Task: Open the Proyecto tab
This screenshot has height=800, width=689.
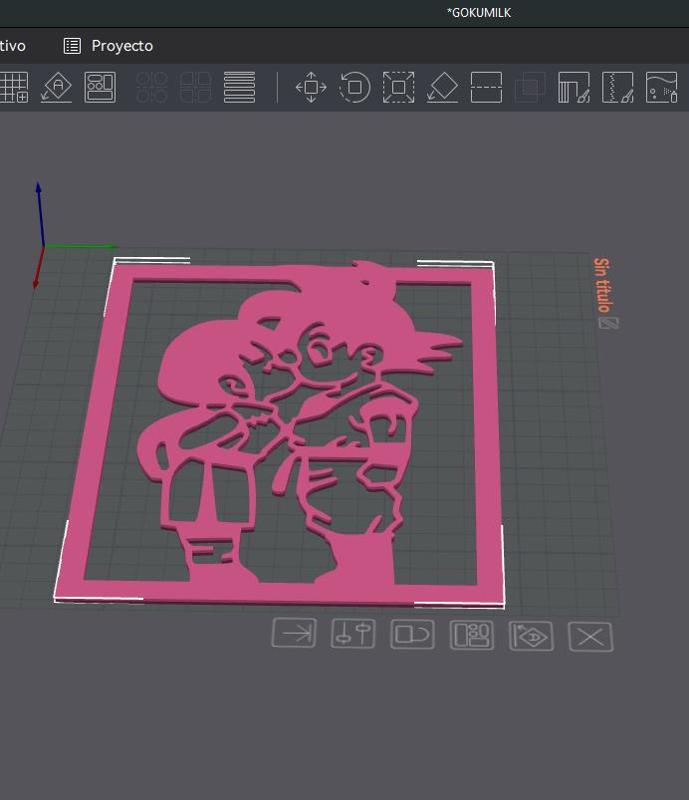Action: click(108, 46)
